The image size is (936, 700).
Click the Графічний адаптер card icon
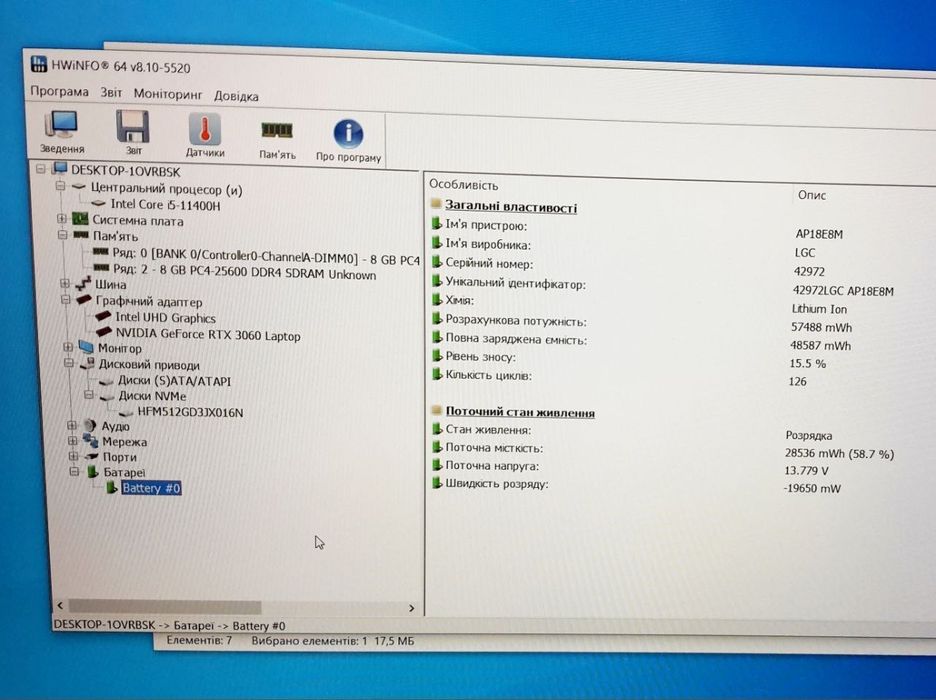[84, 300]
